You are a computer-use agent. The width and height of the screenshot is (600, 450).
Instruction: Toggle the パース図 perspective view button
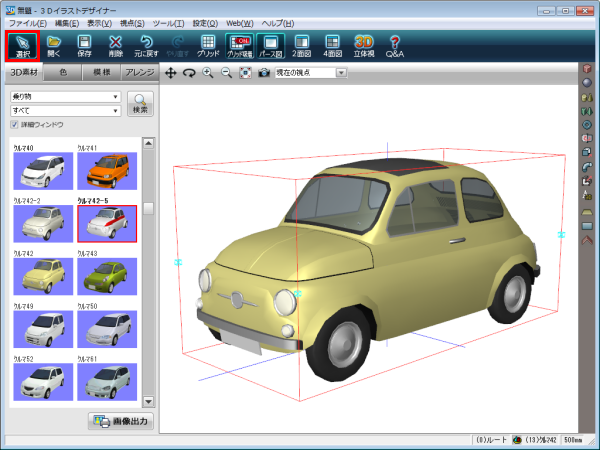(271, 45)
